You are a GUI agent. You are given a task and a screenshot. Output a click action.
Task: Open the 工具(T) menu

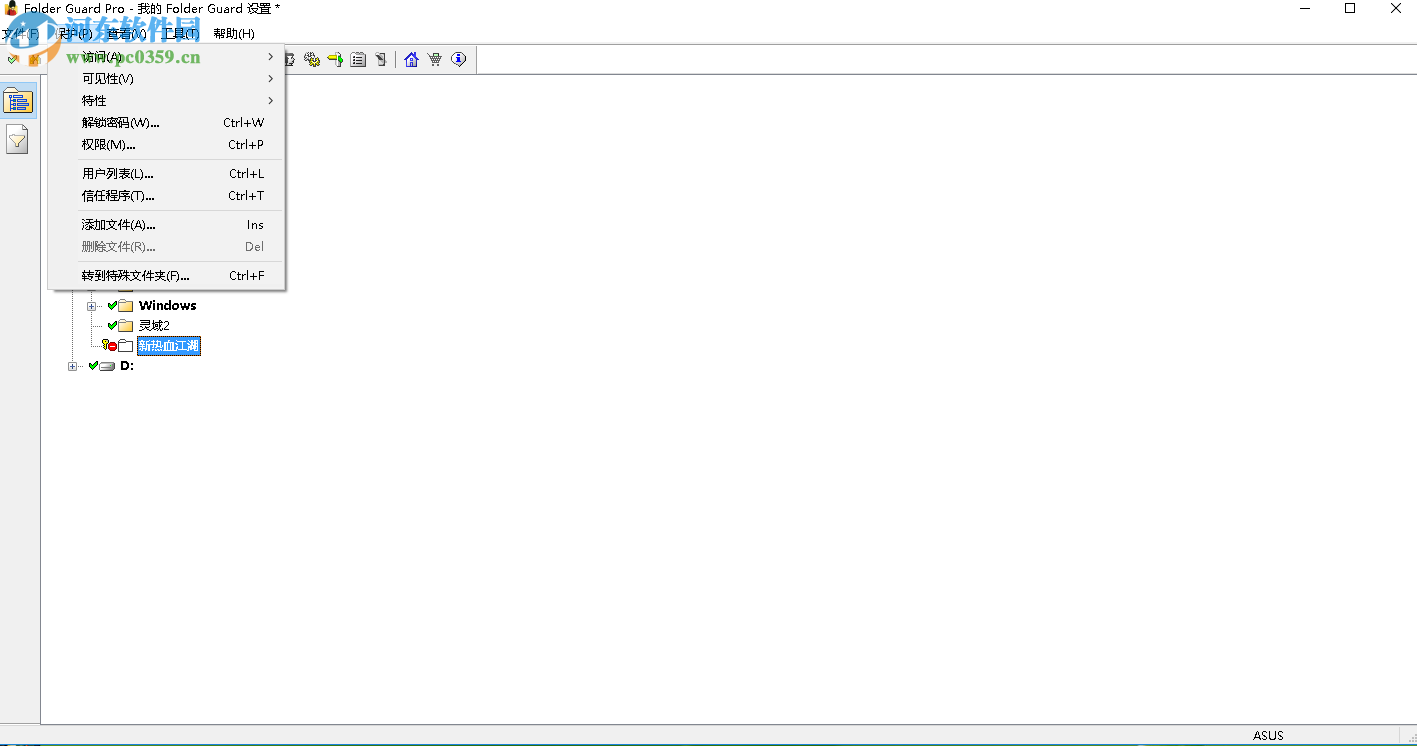(180, 34)
